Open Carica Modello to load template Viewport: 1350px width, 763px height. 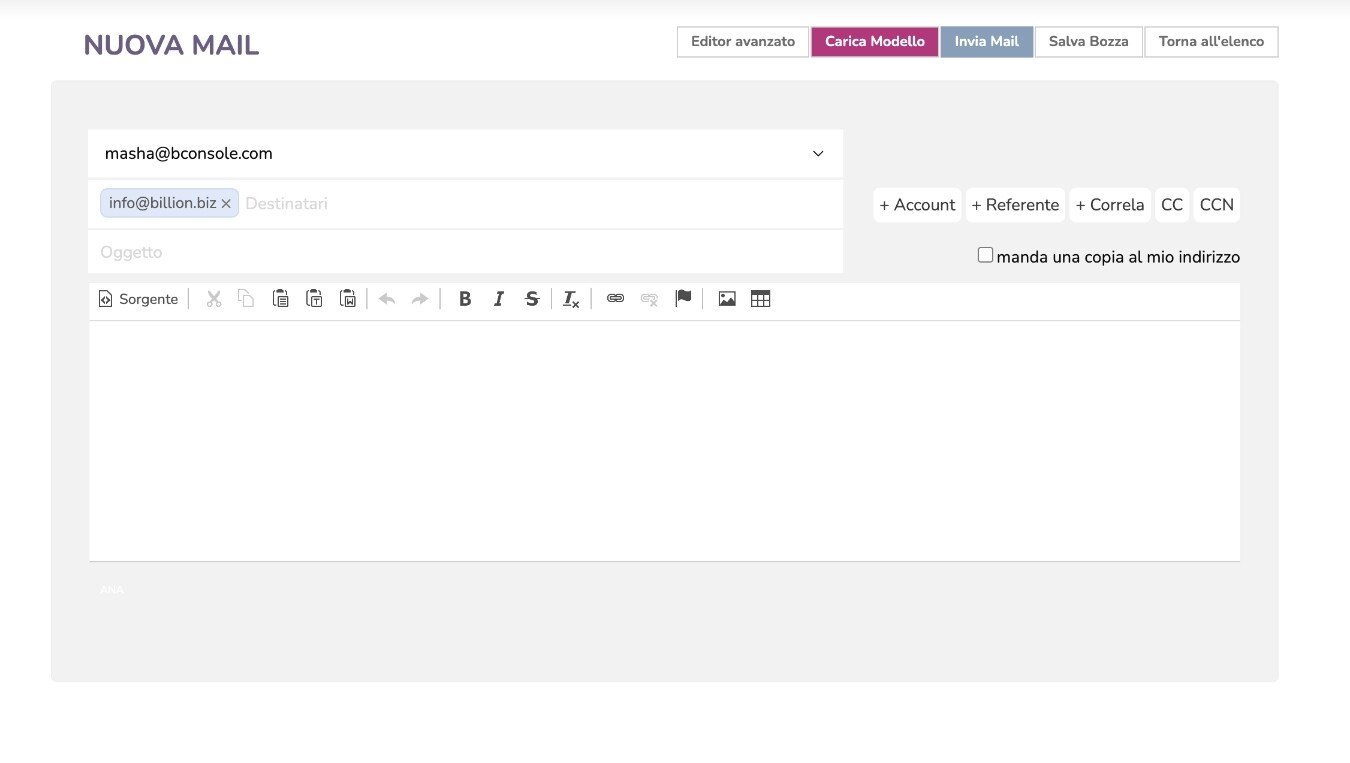pyautogui.click(x=874, y=42)
